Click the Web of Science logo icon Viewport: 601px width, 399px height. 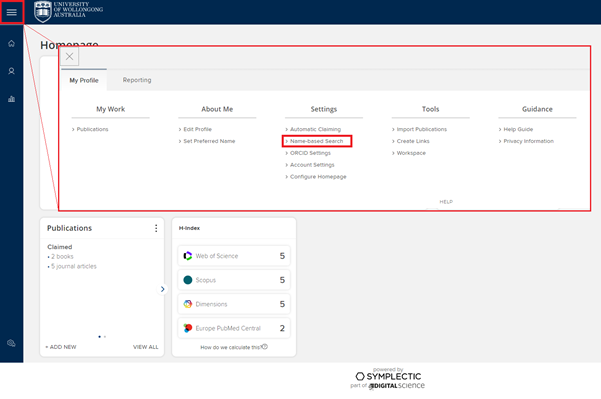tap(188, 256)
